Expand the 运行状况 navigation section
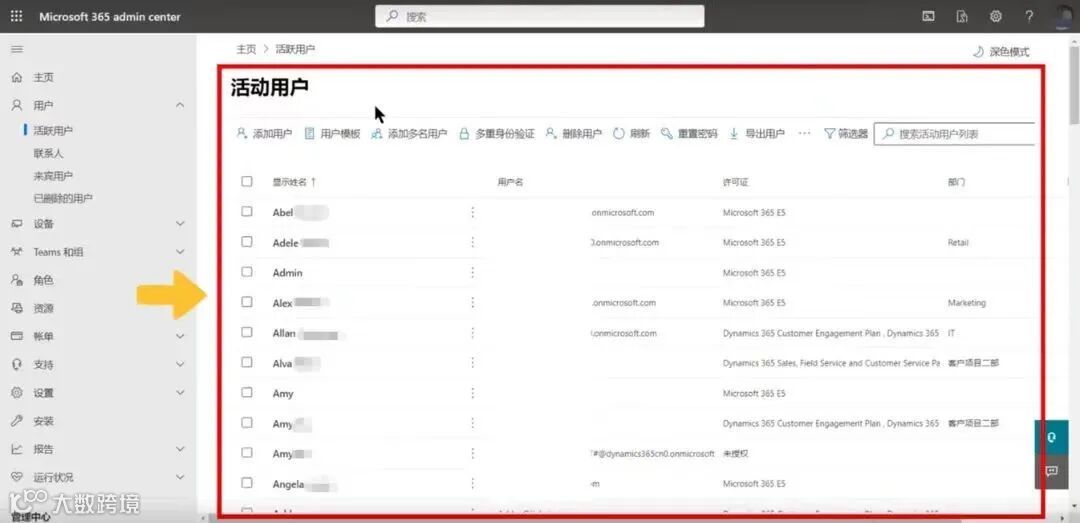The image size is (1080, 523). click(180, 477)
